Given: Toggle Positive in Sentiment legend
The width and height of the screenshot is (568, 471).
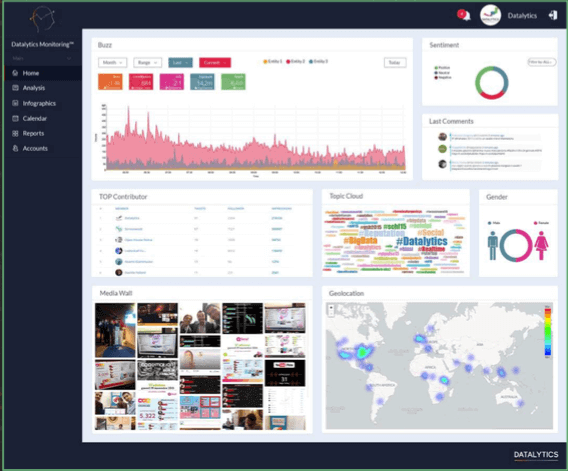Looking at the screenshot, I should [x=442, y=68].
